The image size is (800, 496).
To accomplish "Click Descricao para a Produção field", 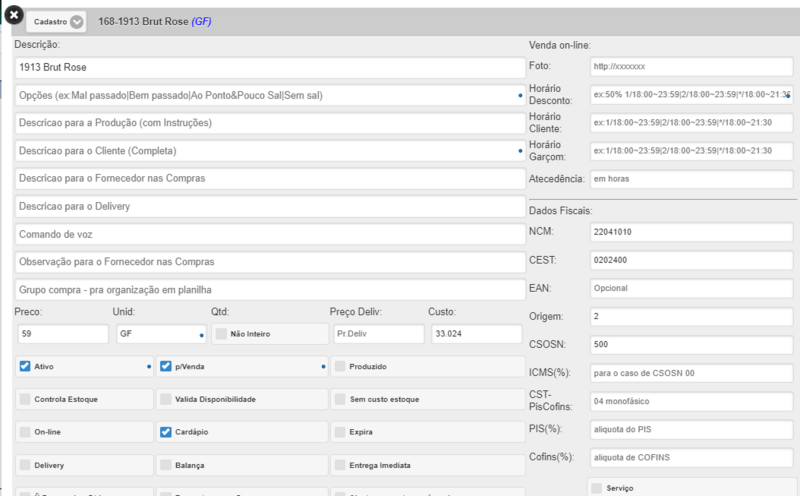I will click(270, 123).
